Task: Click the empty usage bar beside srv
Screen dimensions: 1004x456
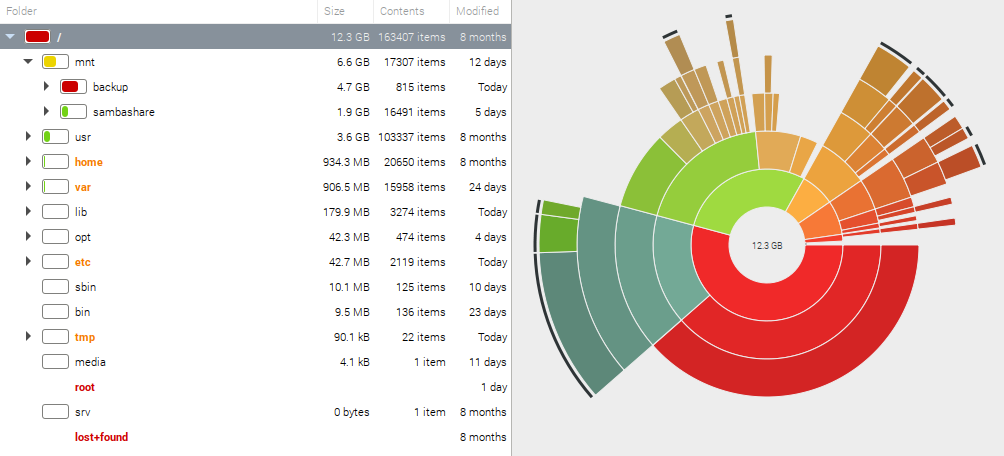Action: coord(55,412)
